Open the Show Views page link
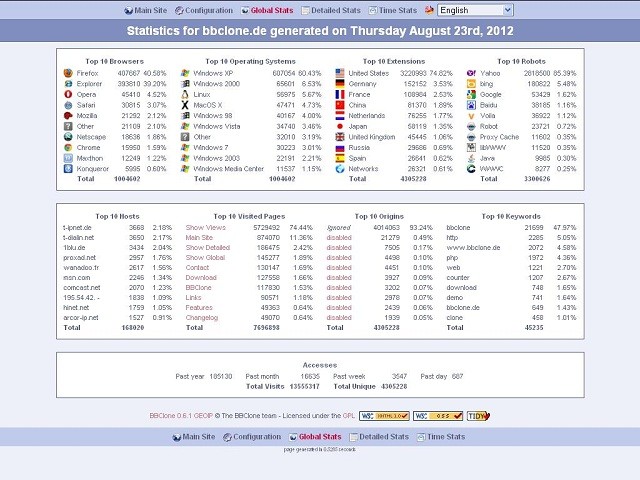 coord(206,227)
